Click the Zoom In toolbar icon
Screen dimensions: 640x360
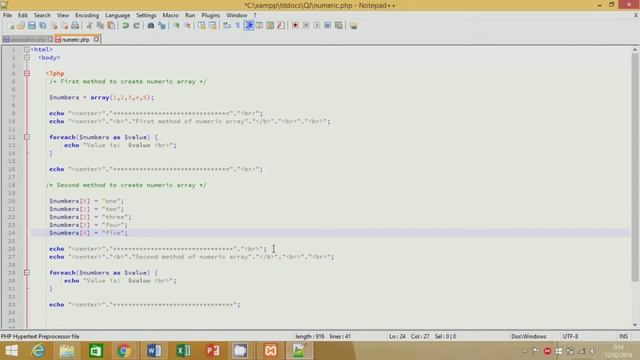click(x=177, y=26)
